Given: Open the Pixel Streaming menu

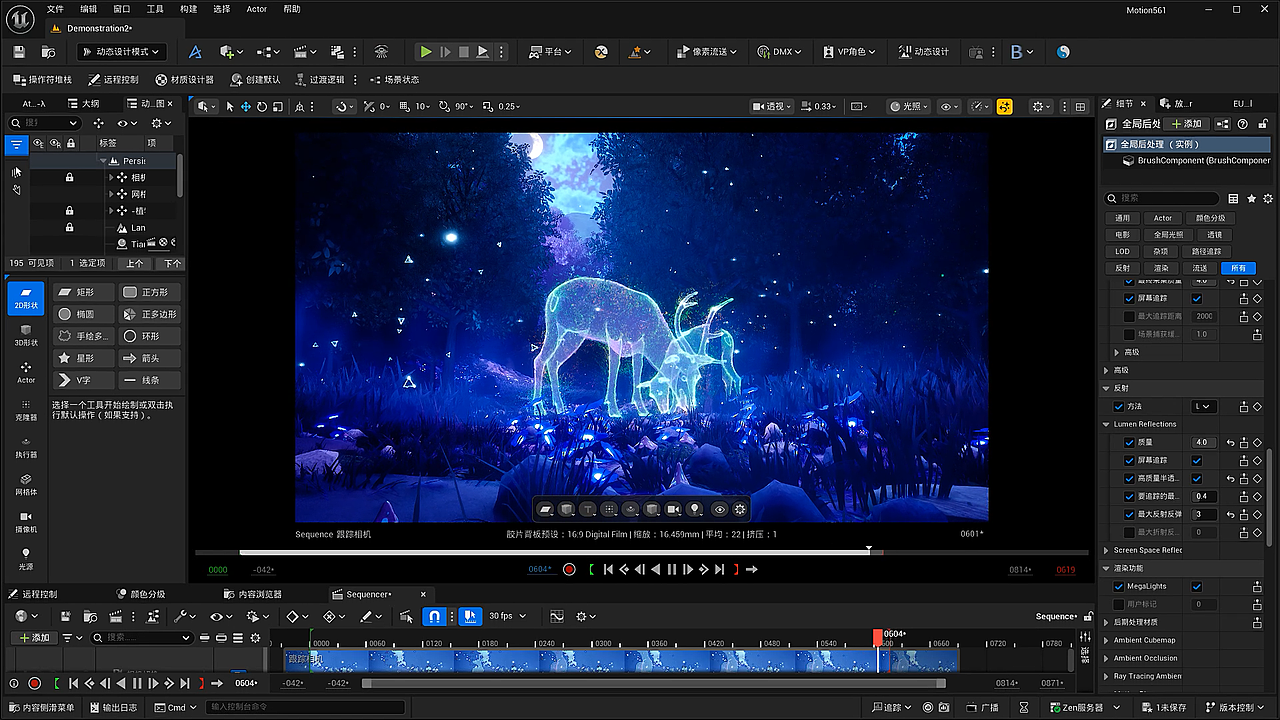Looking at the screenshot, I should (x=707, y=52).
